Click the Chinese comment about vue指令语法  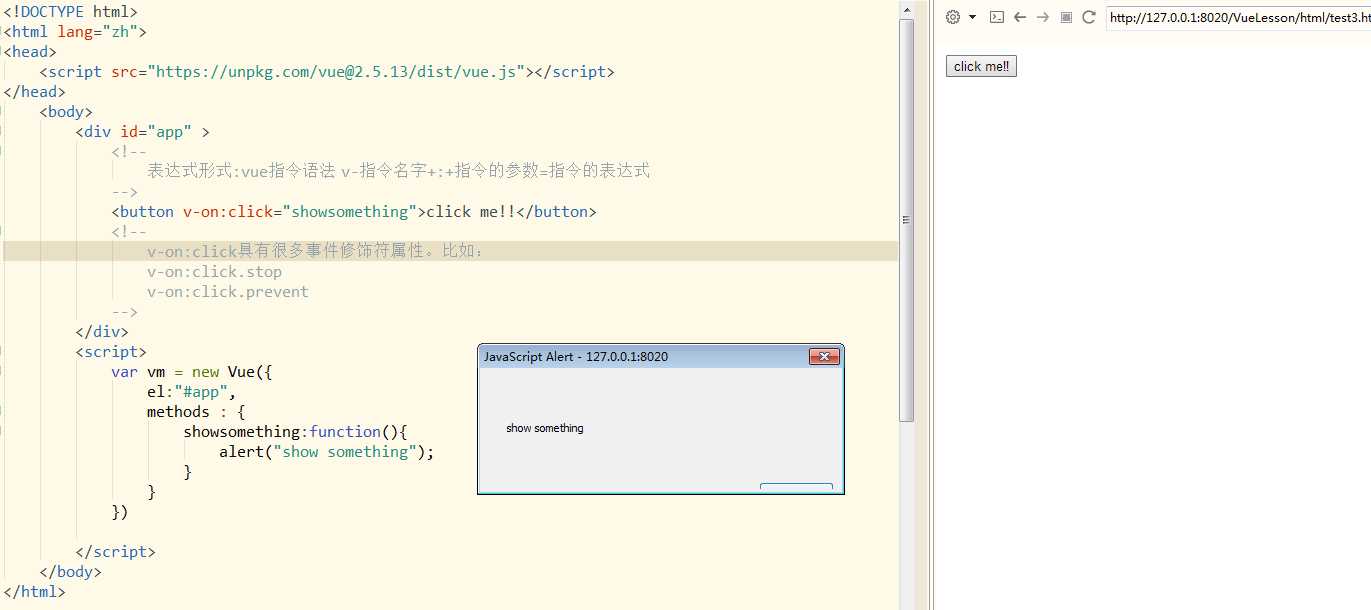tap(398, 171)
